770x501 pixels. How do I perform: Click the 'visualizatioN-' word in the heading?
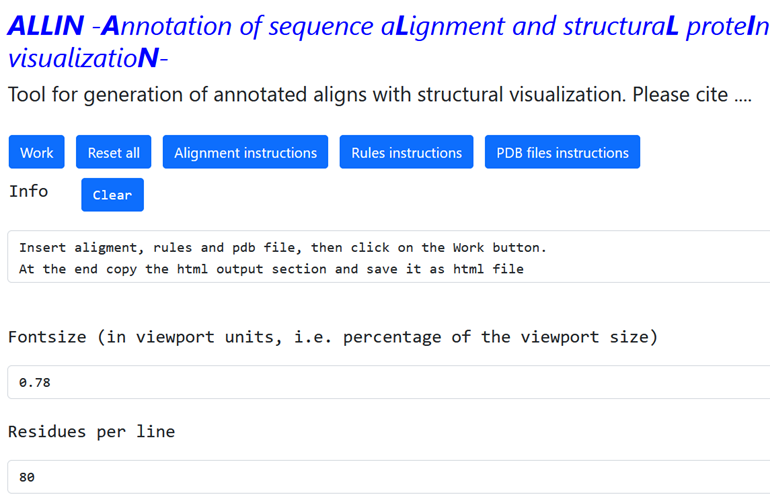tap(87, 59)
